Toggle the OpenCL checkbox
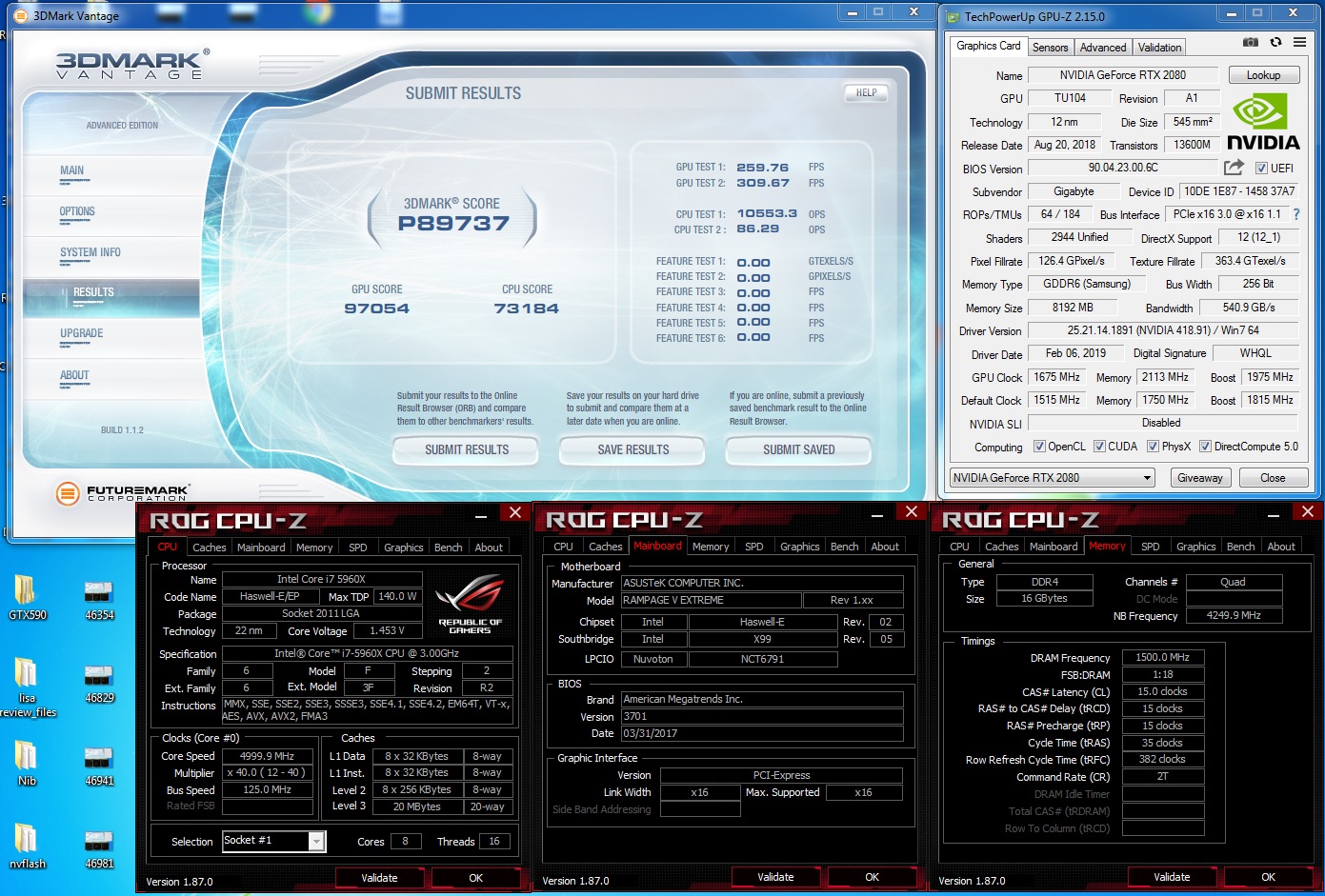Image resolution: width=1325 pixels, height=896 pixels. (x=1040, y=447)
